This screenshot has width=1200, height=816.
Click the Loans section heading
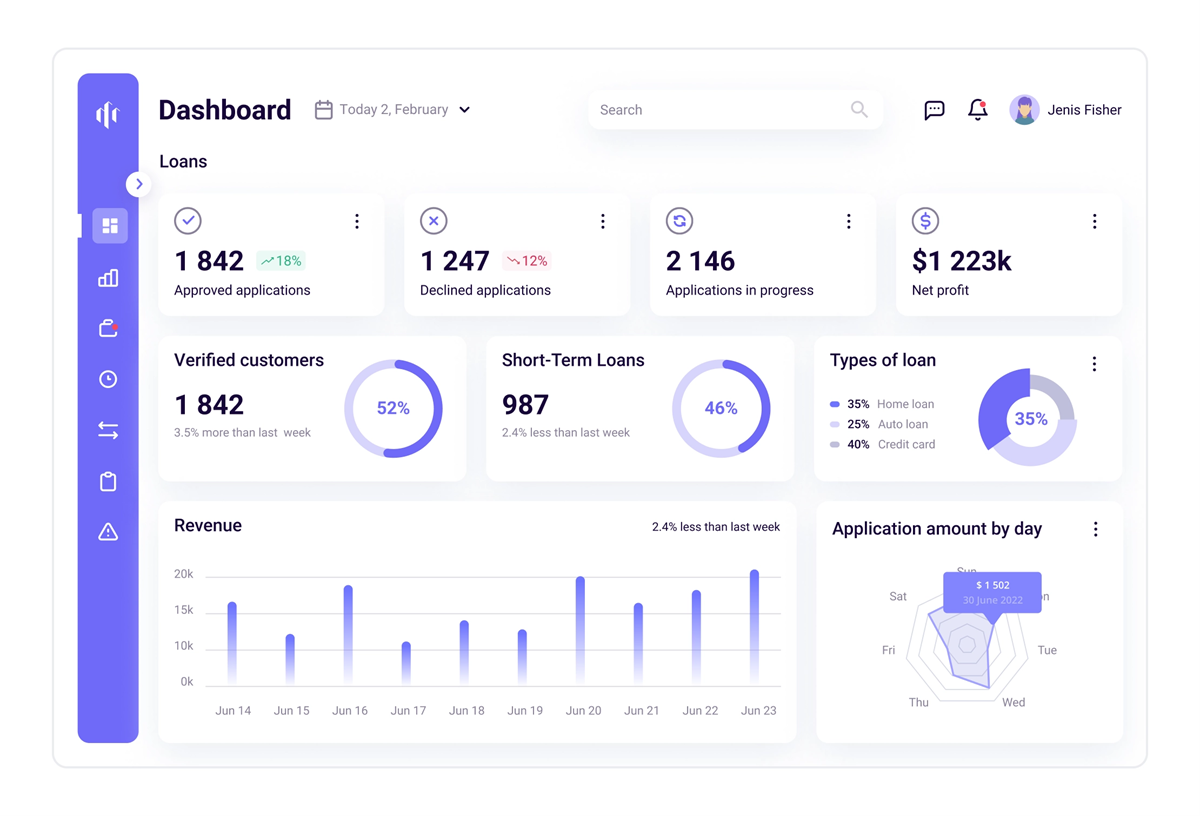coord(183,161)
